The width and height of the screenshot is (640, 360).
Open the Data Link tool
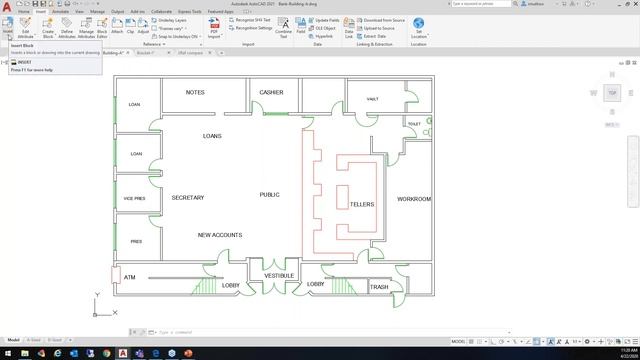[x=349, y=28]
